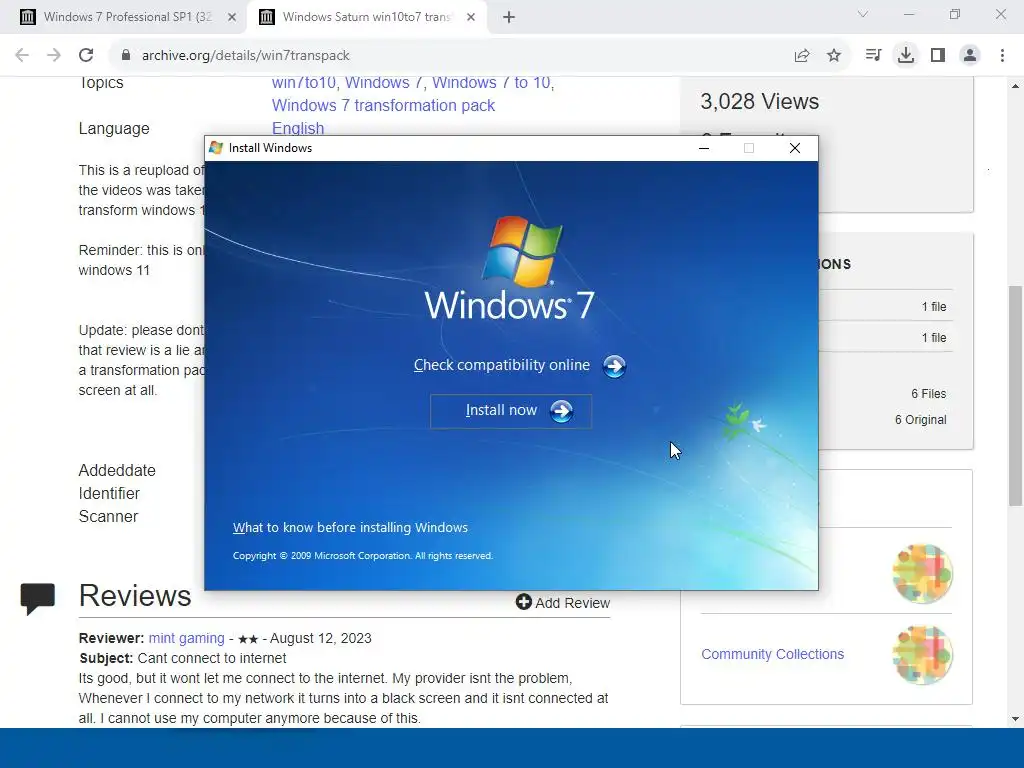Image resolution: width=1024 pixels, height=768 pixels.
Task: Click the collection thumbnail above Community Collections
Action: tap(923, 573)
